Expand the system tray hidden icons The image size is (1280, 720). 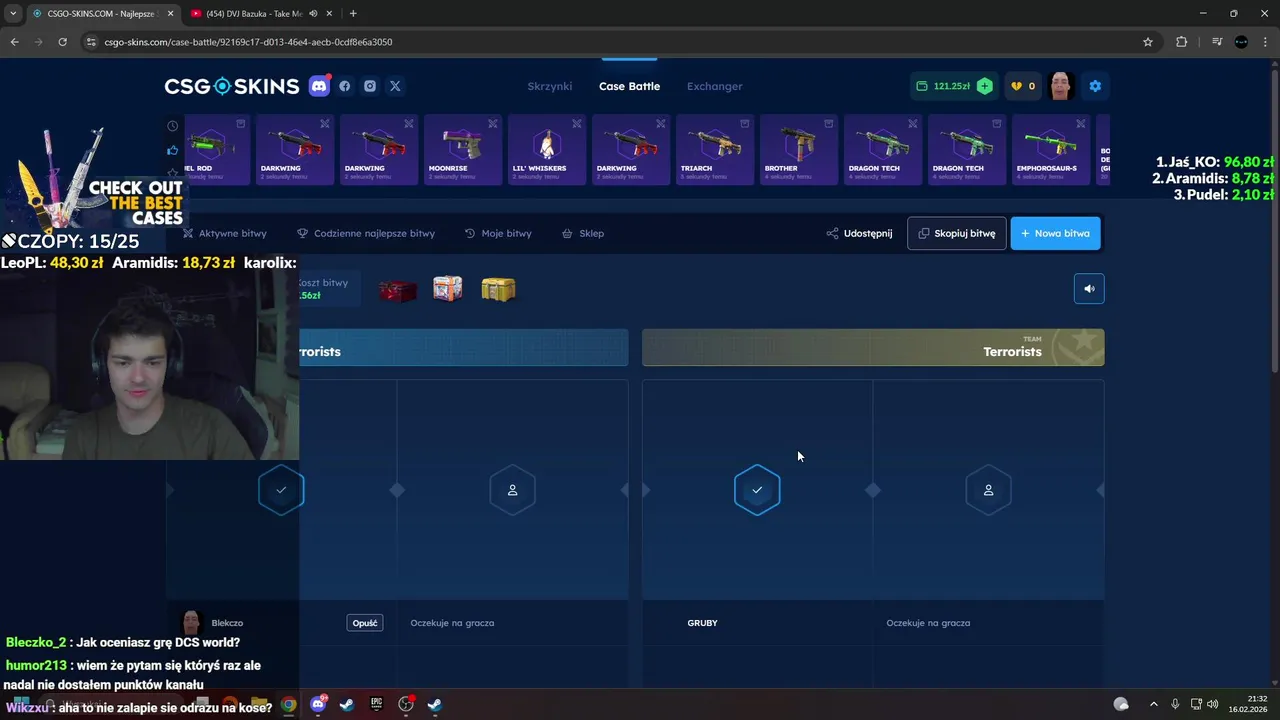(1153, 704)
